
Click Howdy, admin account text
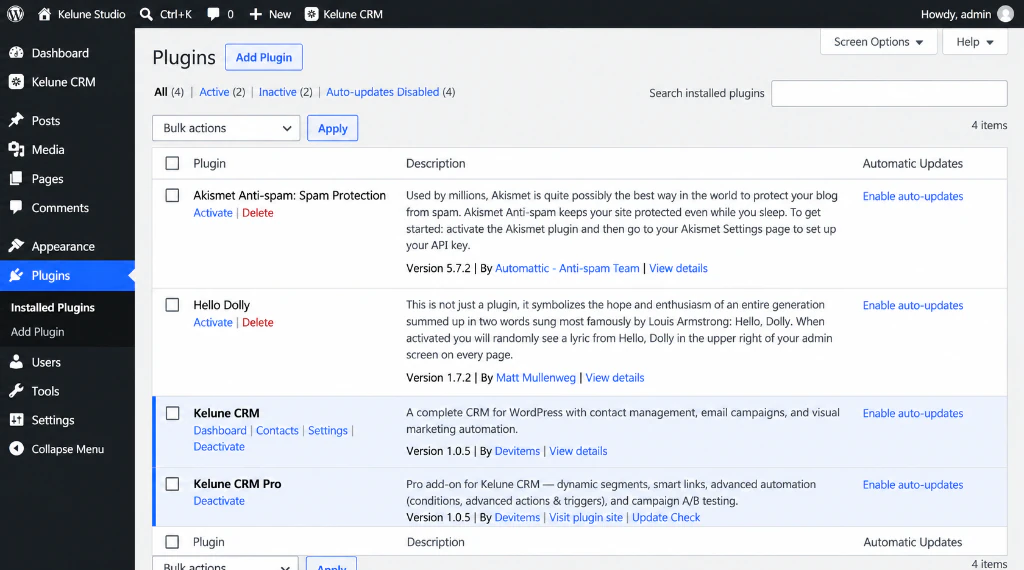[955, 14]
